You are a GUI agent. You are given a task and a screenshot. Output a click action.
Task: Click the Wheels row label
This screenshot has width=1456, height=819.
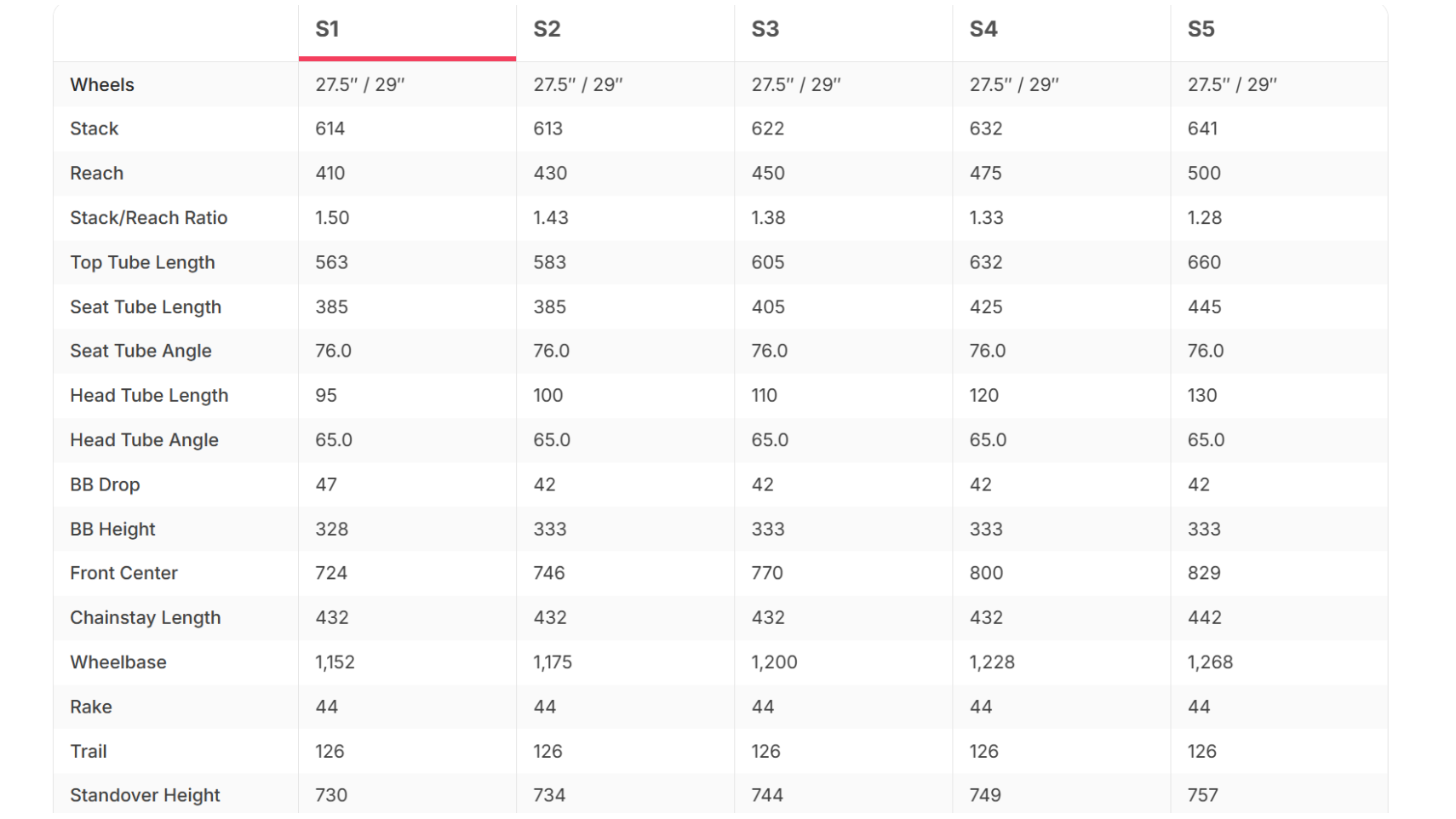102,85
